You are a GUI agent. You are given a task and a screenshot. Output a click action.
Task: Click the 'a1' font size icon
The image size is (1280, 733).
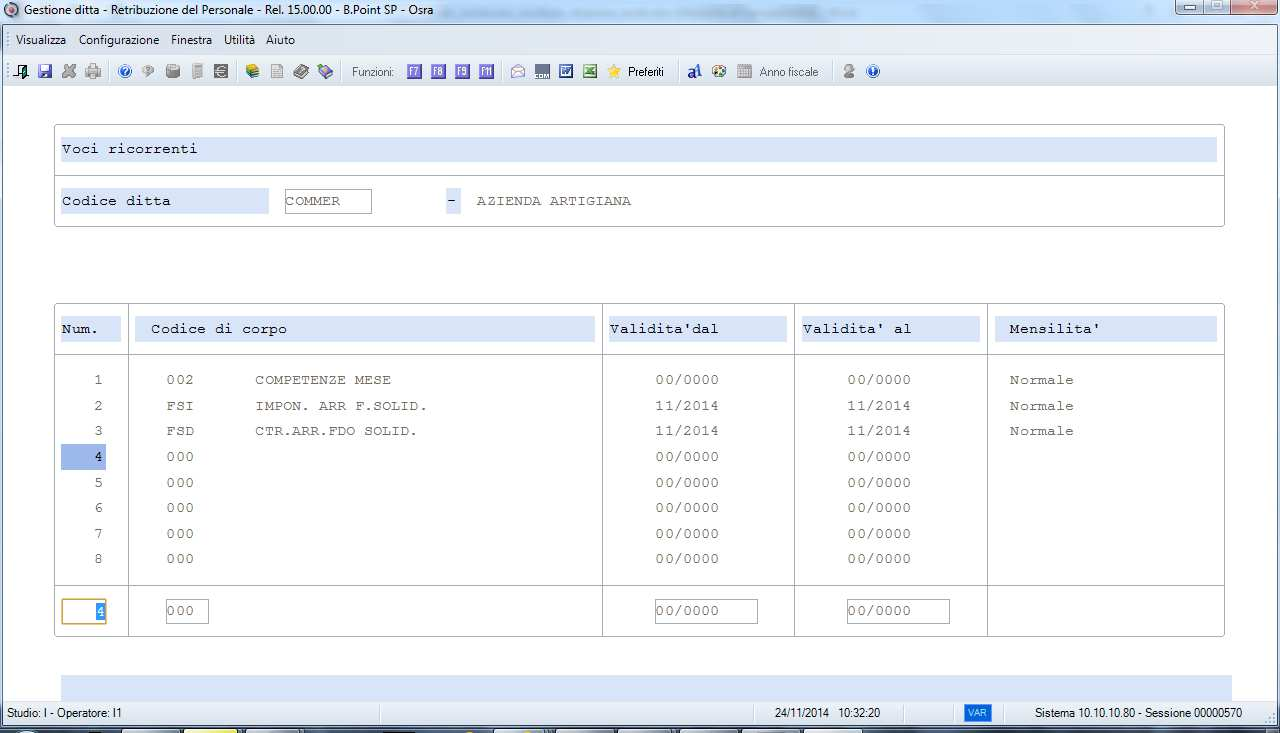pos(694,72)
